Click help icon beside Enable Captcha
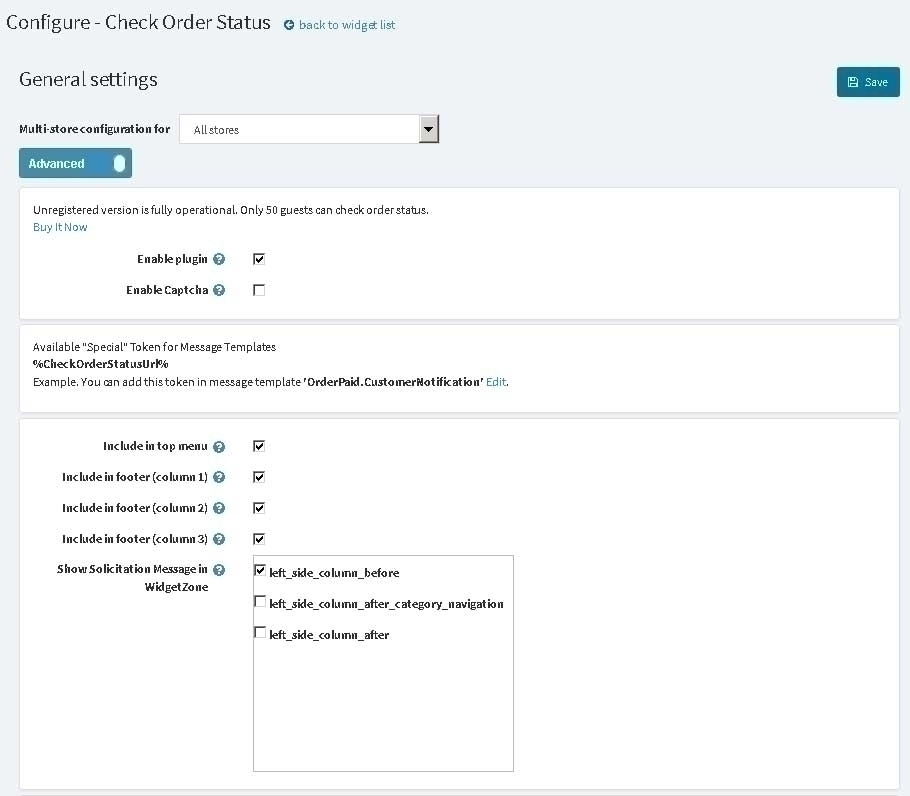 click(219, 290)
